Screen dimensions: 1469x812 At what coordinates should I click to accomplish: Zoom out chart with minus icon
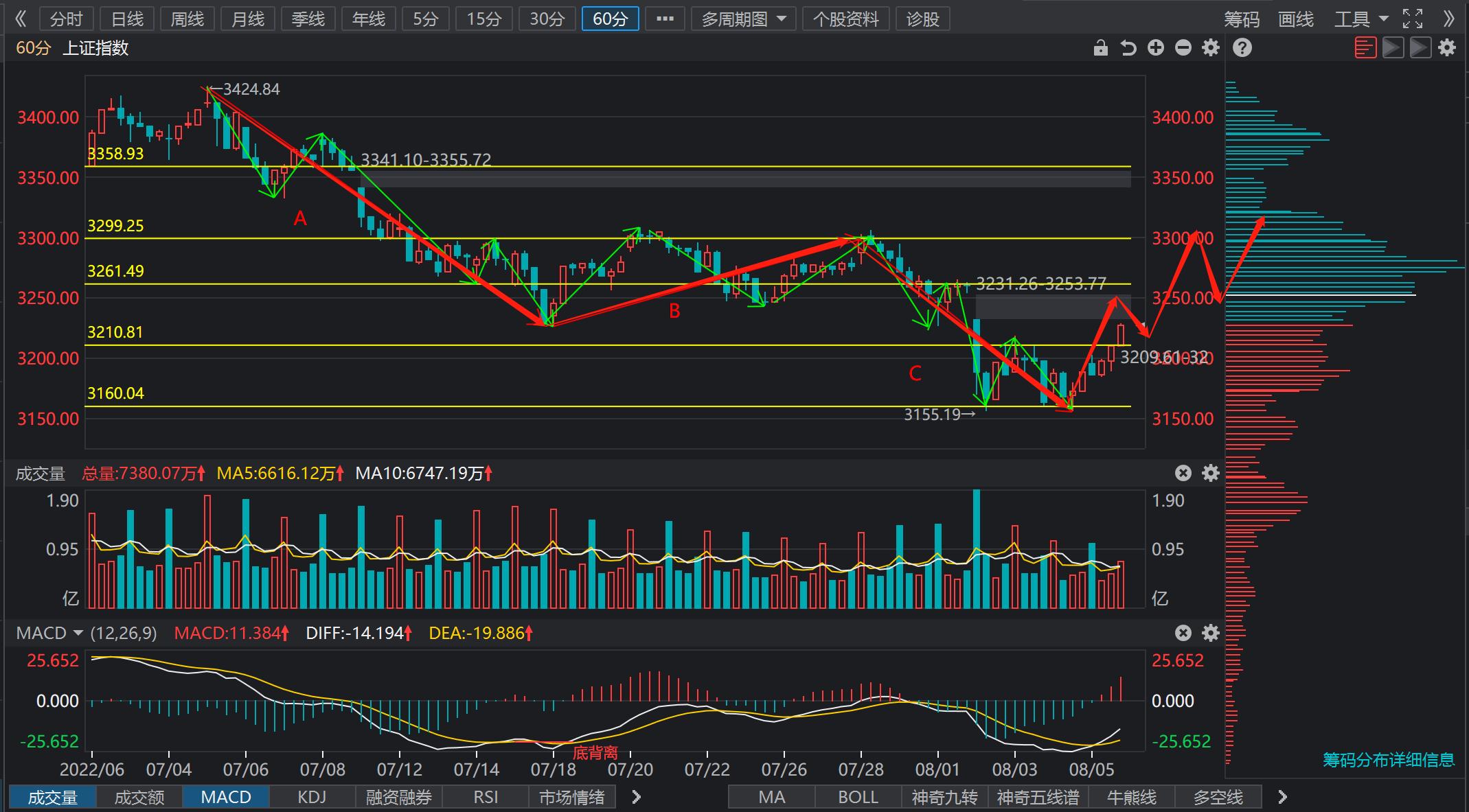tap(1183, 47)
